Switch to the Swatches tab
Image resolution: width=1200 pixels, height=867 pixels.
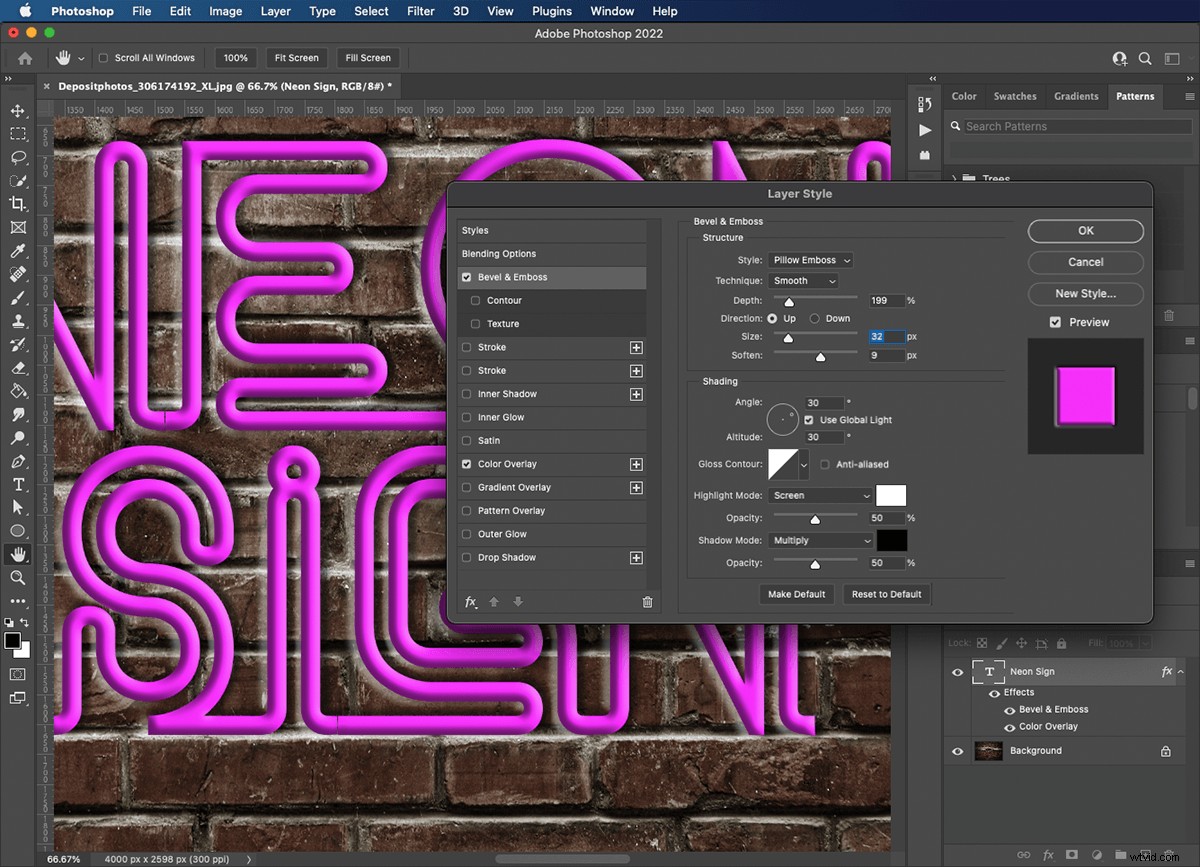pyautogui.click(x=1015, y=96)
